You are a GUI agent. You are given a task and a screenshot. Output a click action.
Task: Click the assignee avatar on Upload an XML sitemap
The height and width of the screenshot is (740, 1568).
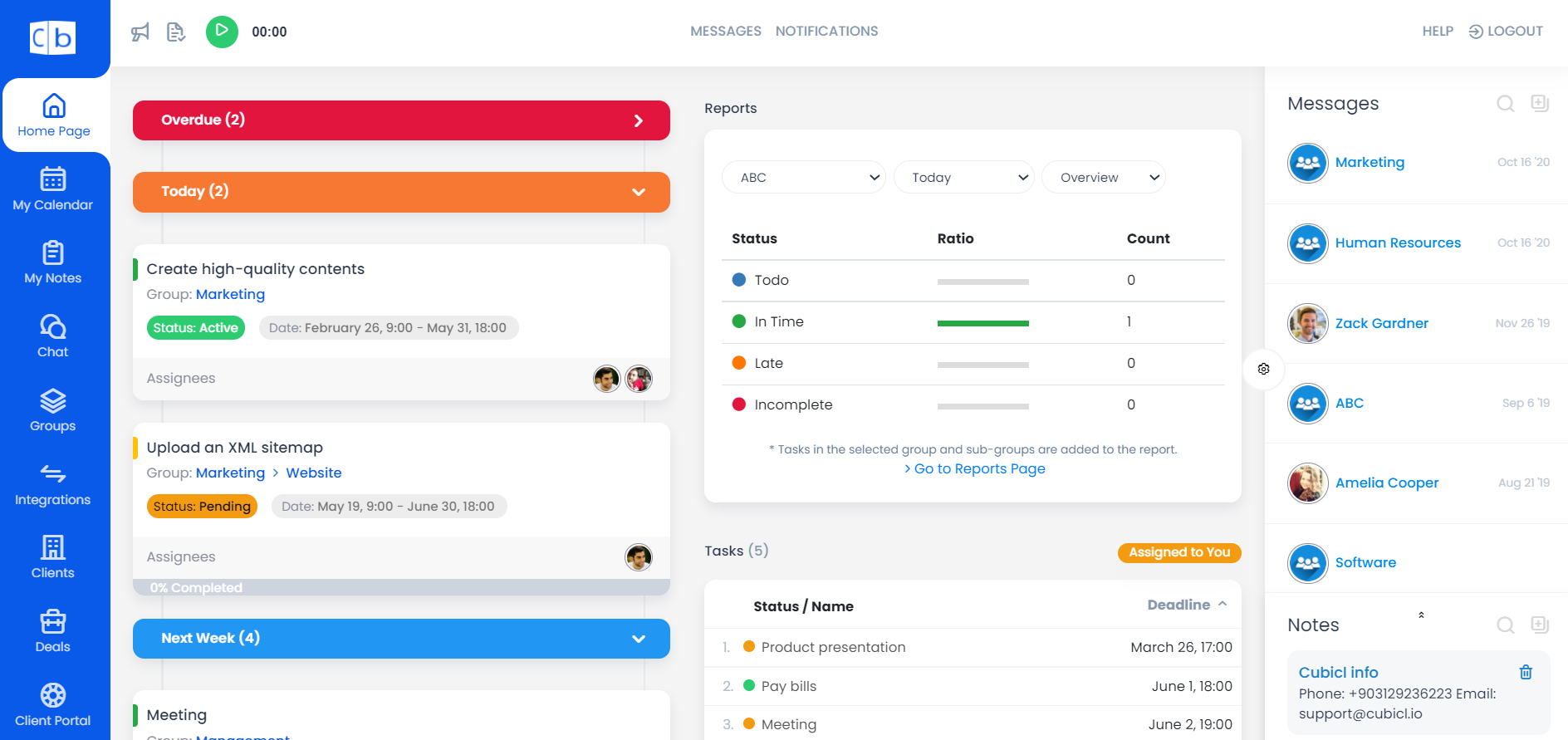(x=639, y=557)
